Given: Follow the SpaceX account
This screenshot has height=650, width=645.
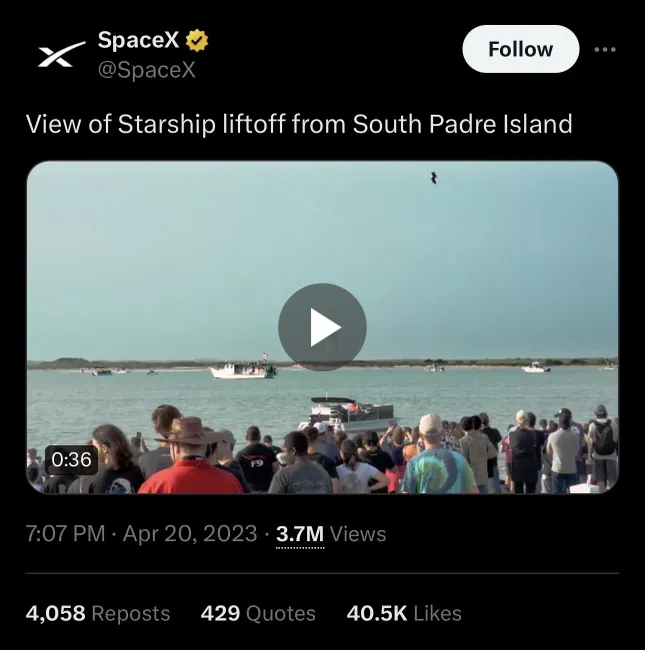Looking at the screenshot, I should tap(520, 49).
